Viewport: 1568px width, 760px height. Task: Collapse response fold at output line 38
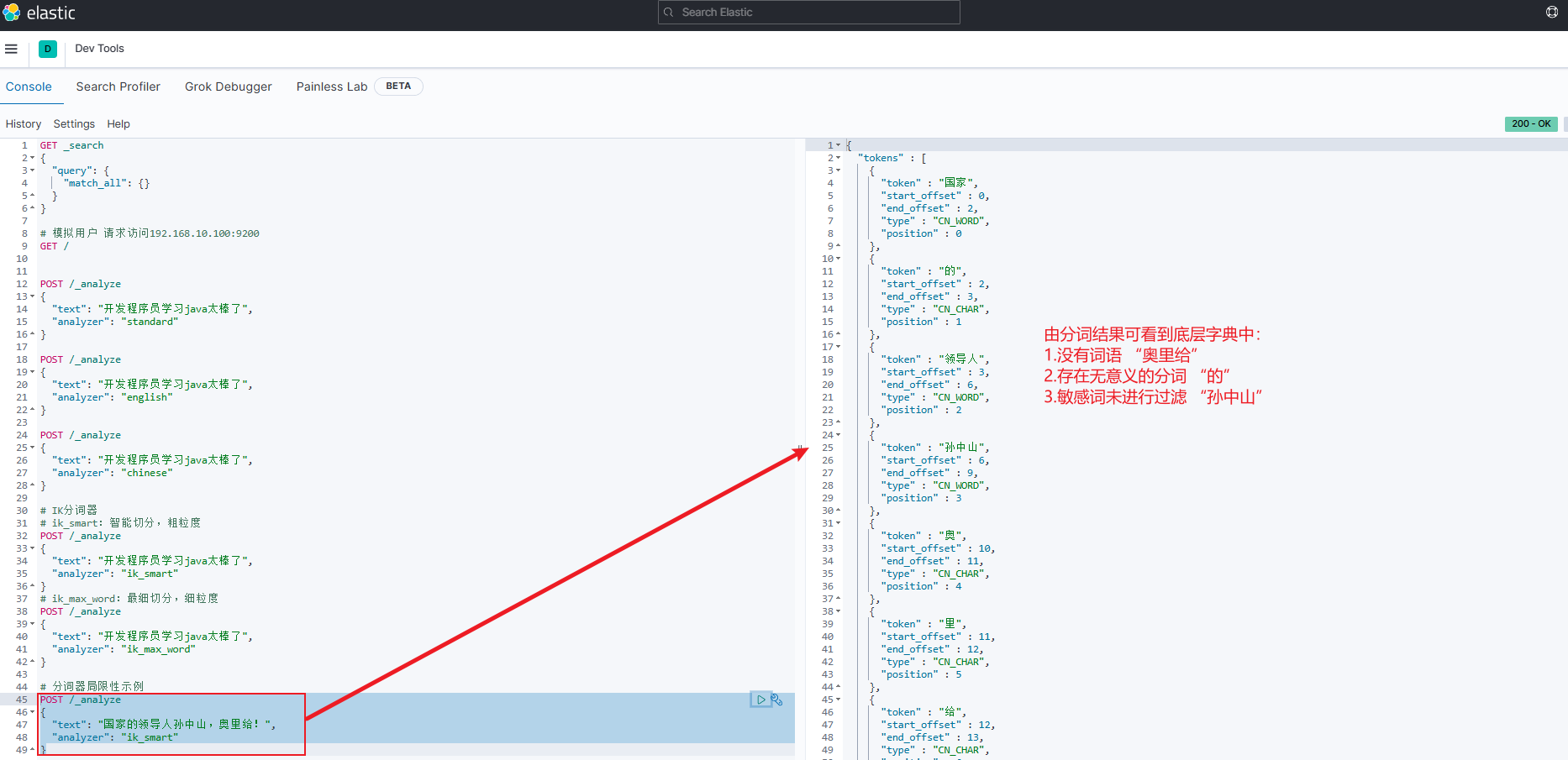tap(838, 611)
